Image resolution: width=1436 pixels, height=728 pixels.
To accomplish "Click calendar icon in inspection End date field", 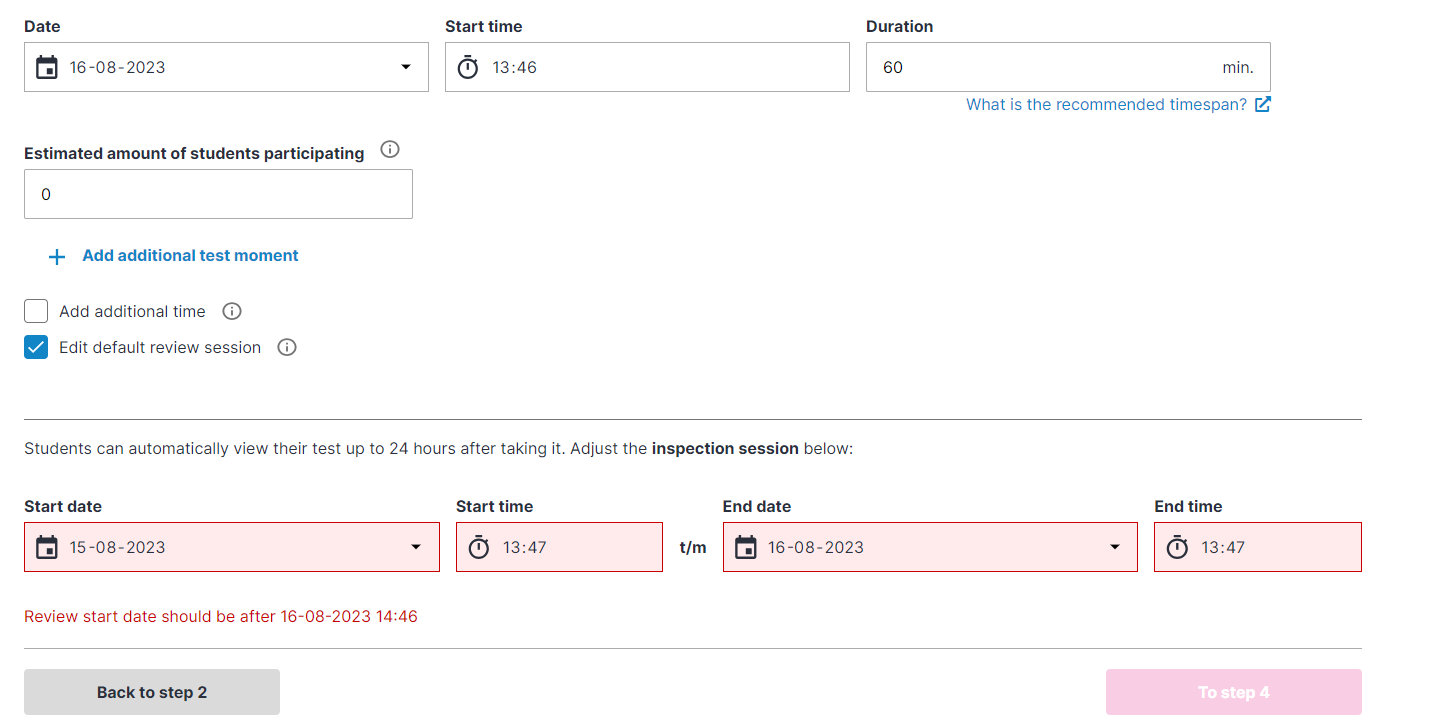I will 745,547.
